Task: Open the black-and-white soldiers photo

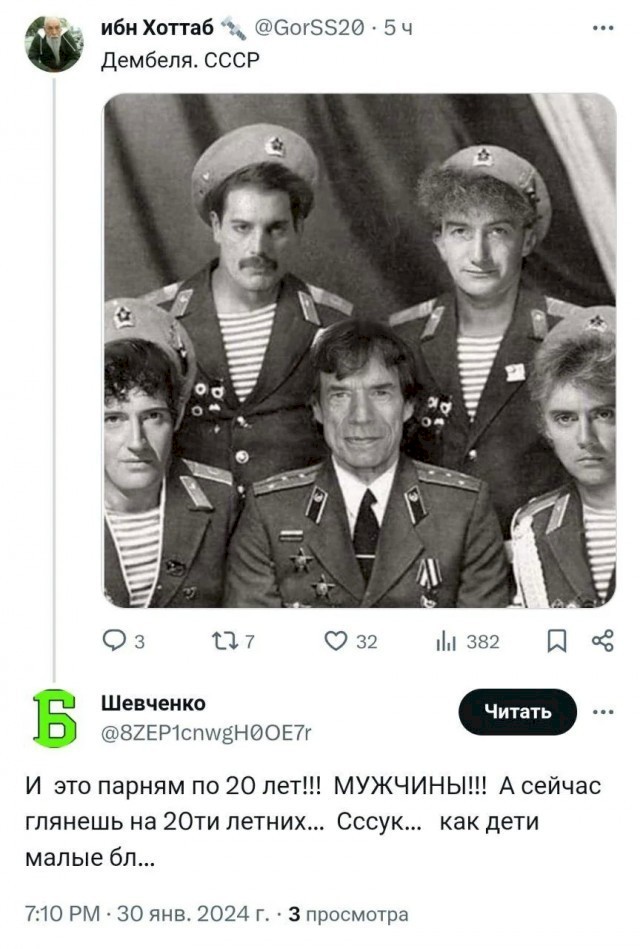Action: [360, 350]
